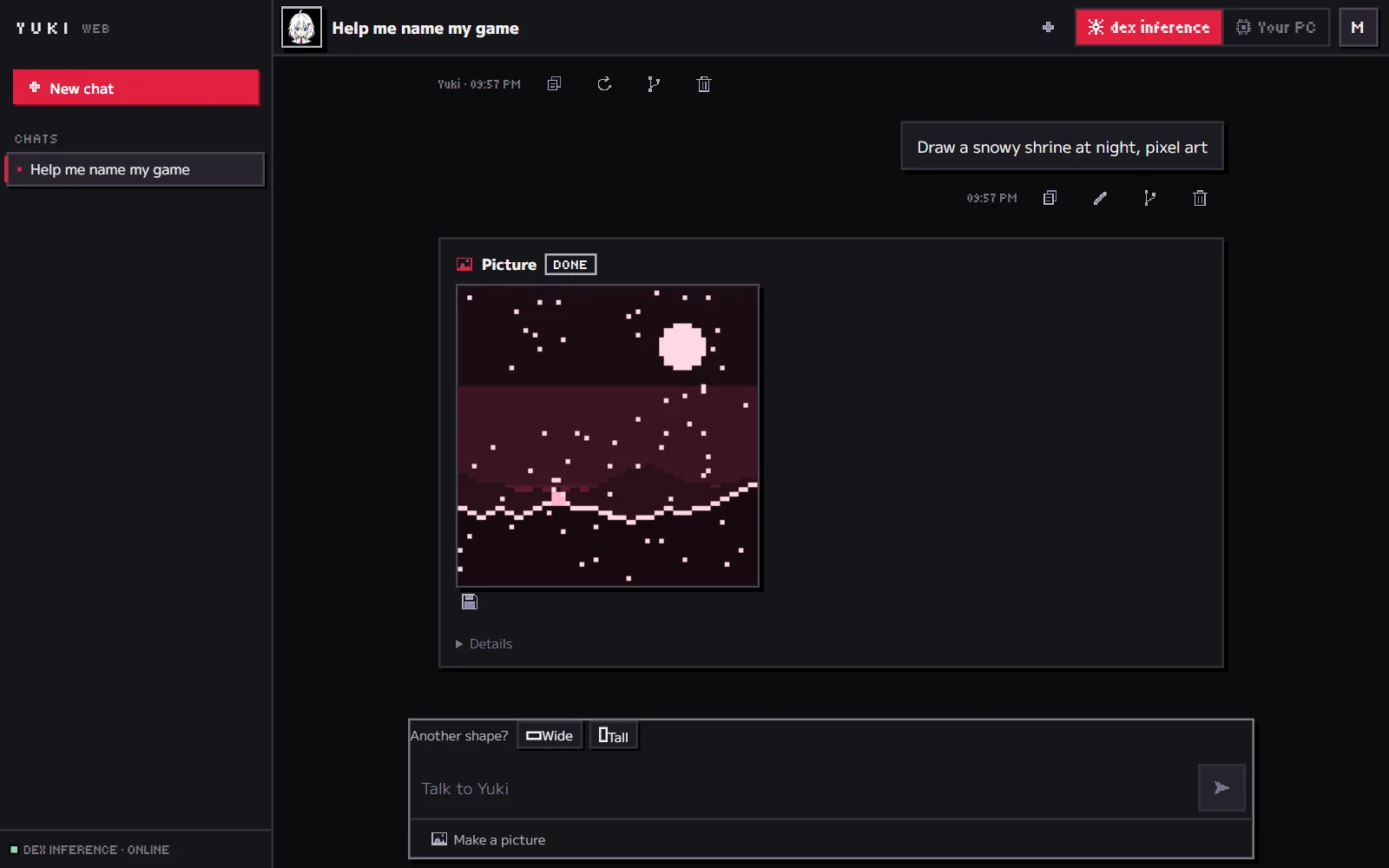1389x868 pixels.
Task: Branch from the 'Draw a snowy shrine' message
Action: pos(1149,198)
